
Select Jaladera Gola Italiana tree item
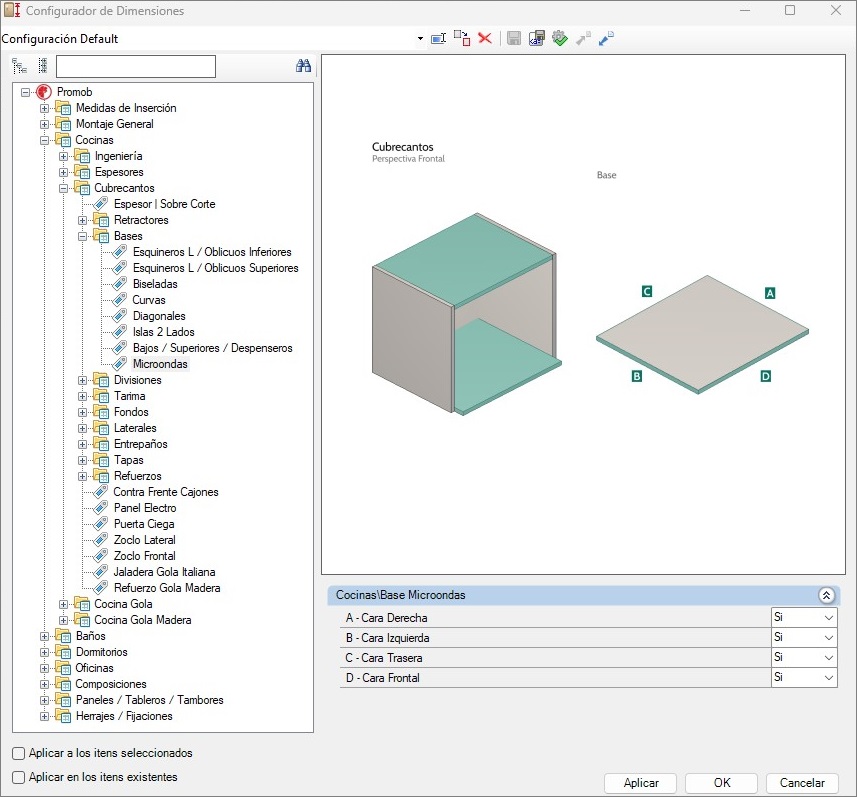164,572
